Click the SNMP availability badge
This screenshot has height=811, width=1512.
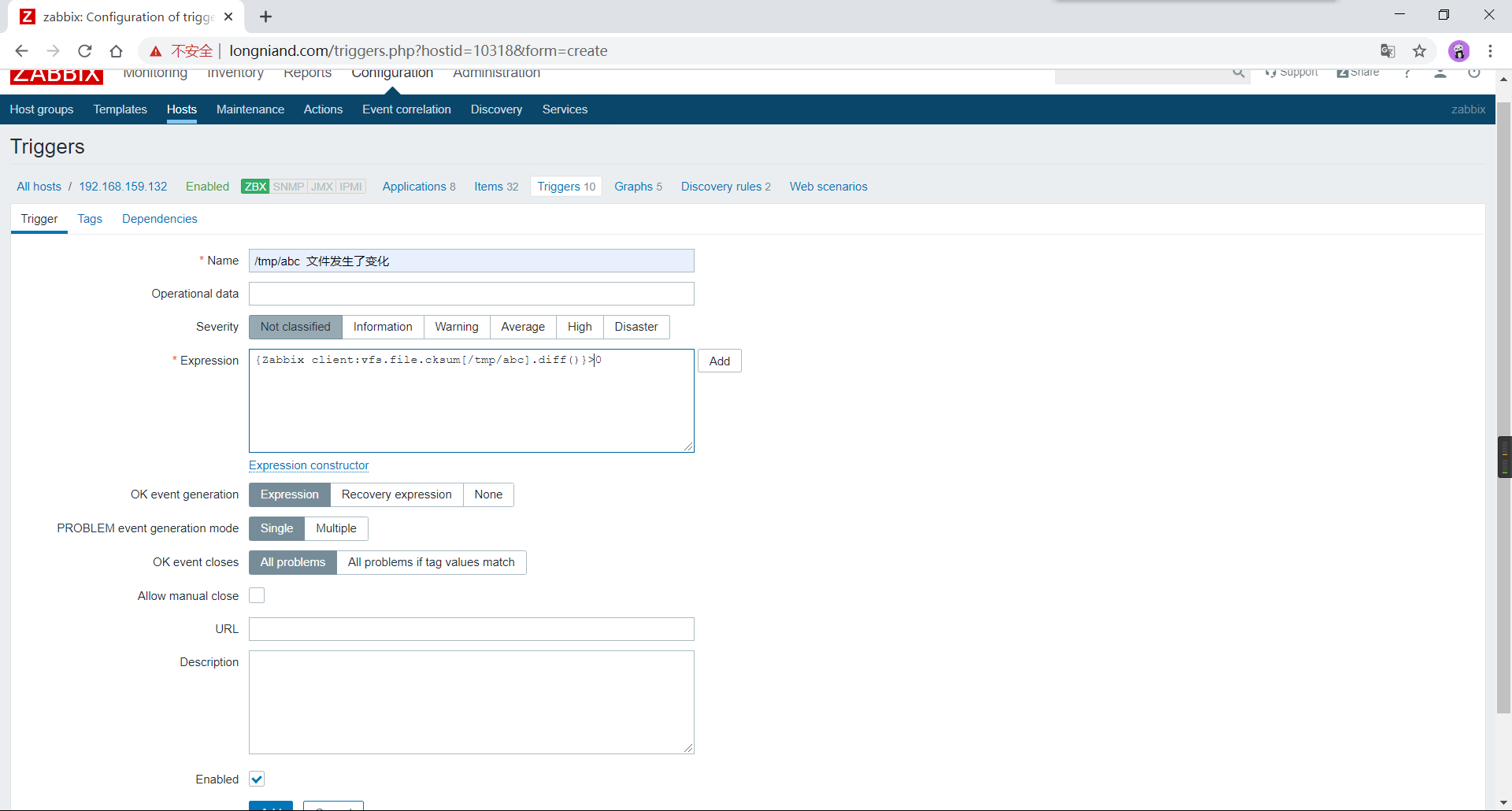point(288,187)
